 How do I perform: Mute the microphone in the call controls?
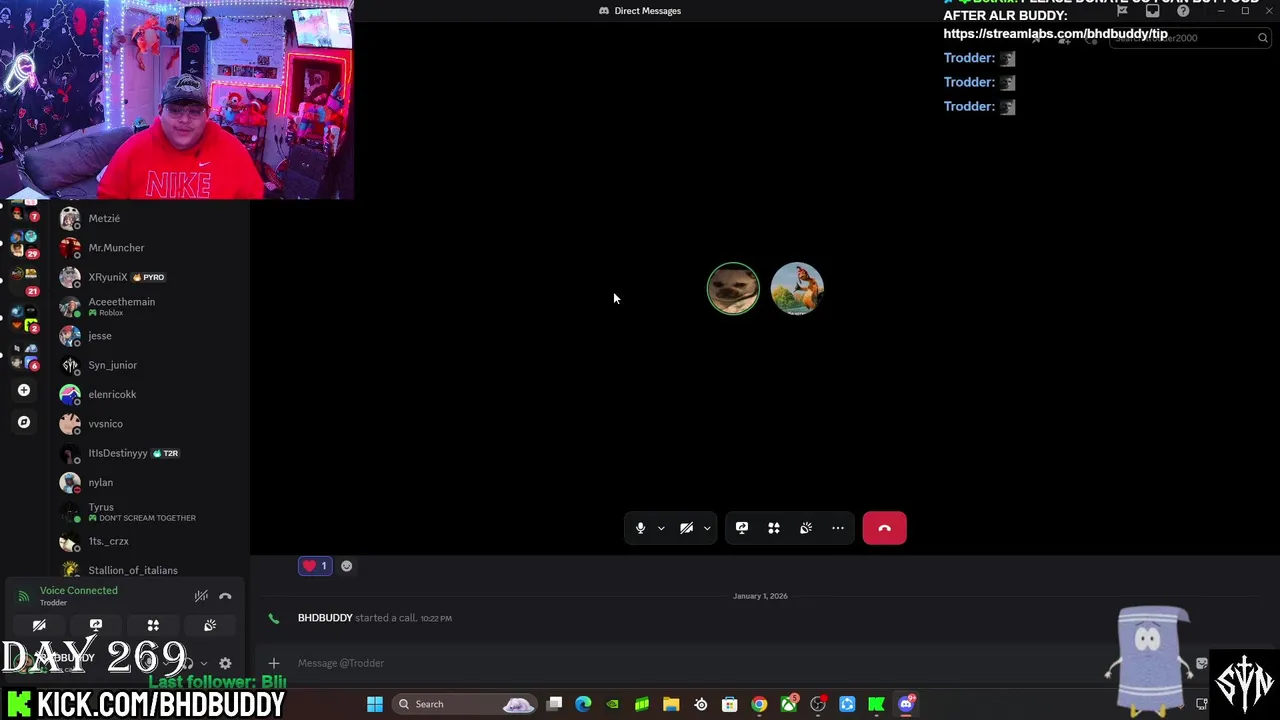[x=640, y=528]
